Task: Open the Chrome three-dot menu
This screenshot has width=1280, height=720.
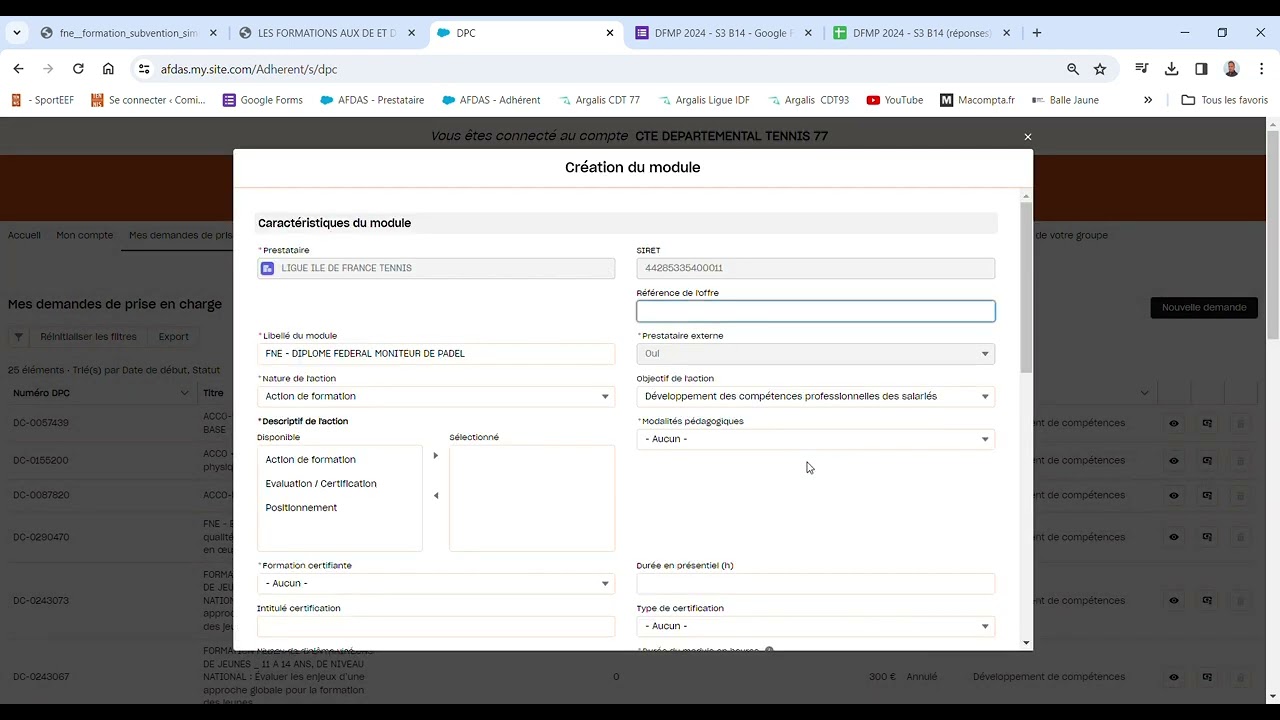Action: pos(1260,69)
